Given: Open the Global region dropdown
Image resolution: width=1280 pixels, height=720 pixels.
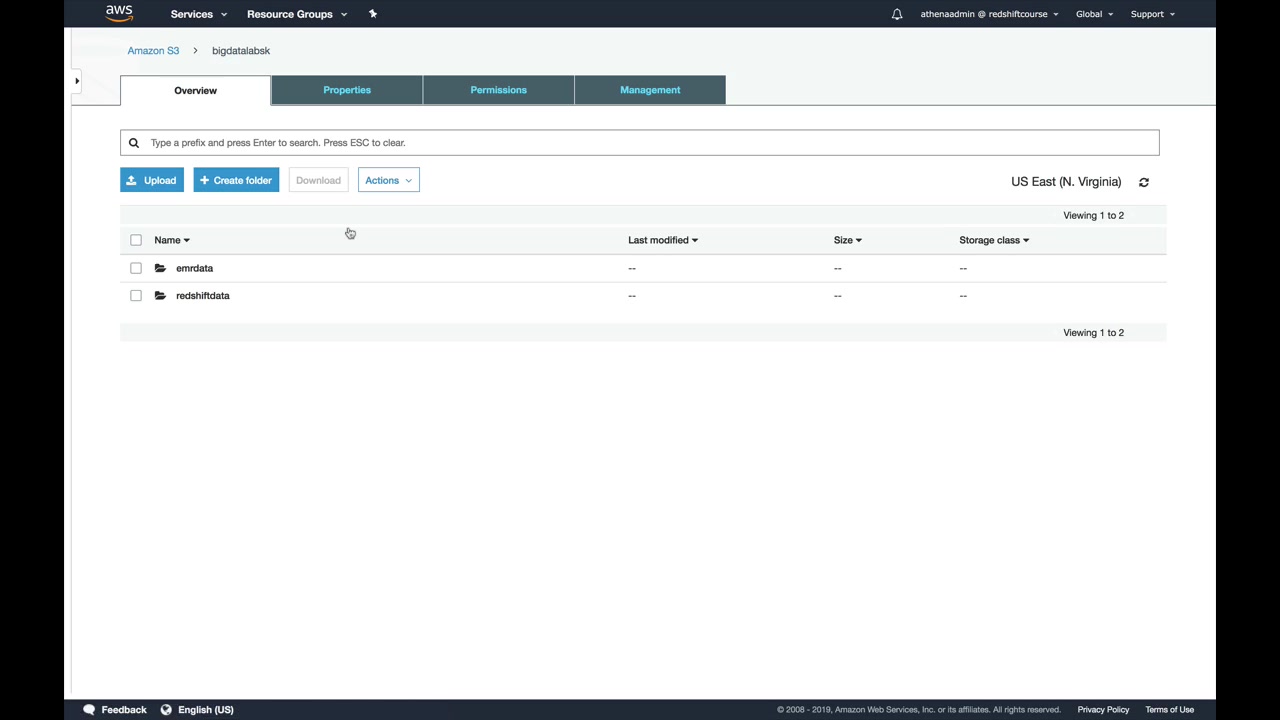Looking at the screenshot, I should coord(1094,14).
